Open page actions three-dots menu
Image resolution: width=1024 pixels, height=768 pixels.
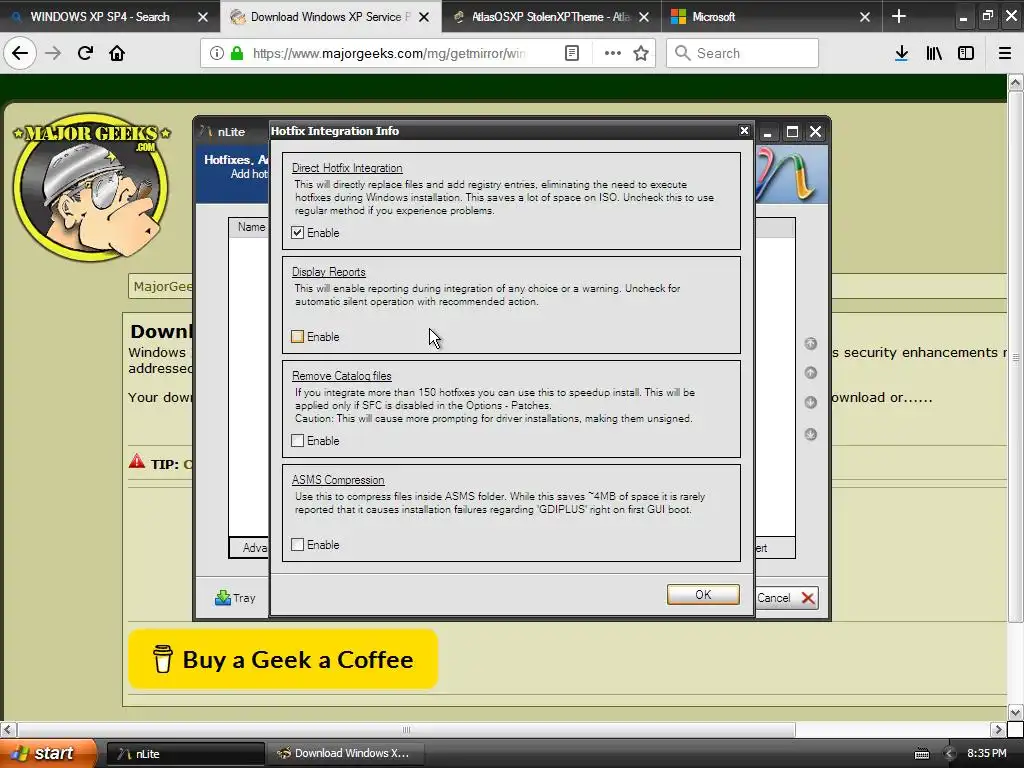(613, 53)
